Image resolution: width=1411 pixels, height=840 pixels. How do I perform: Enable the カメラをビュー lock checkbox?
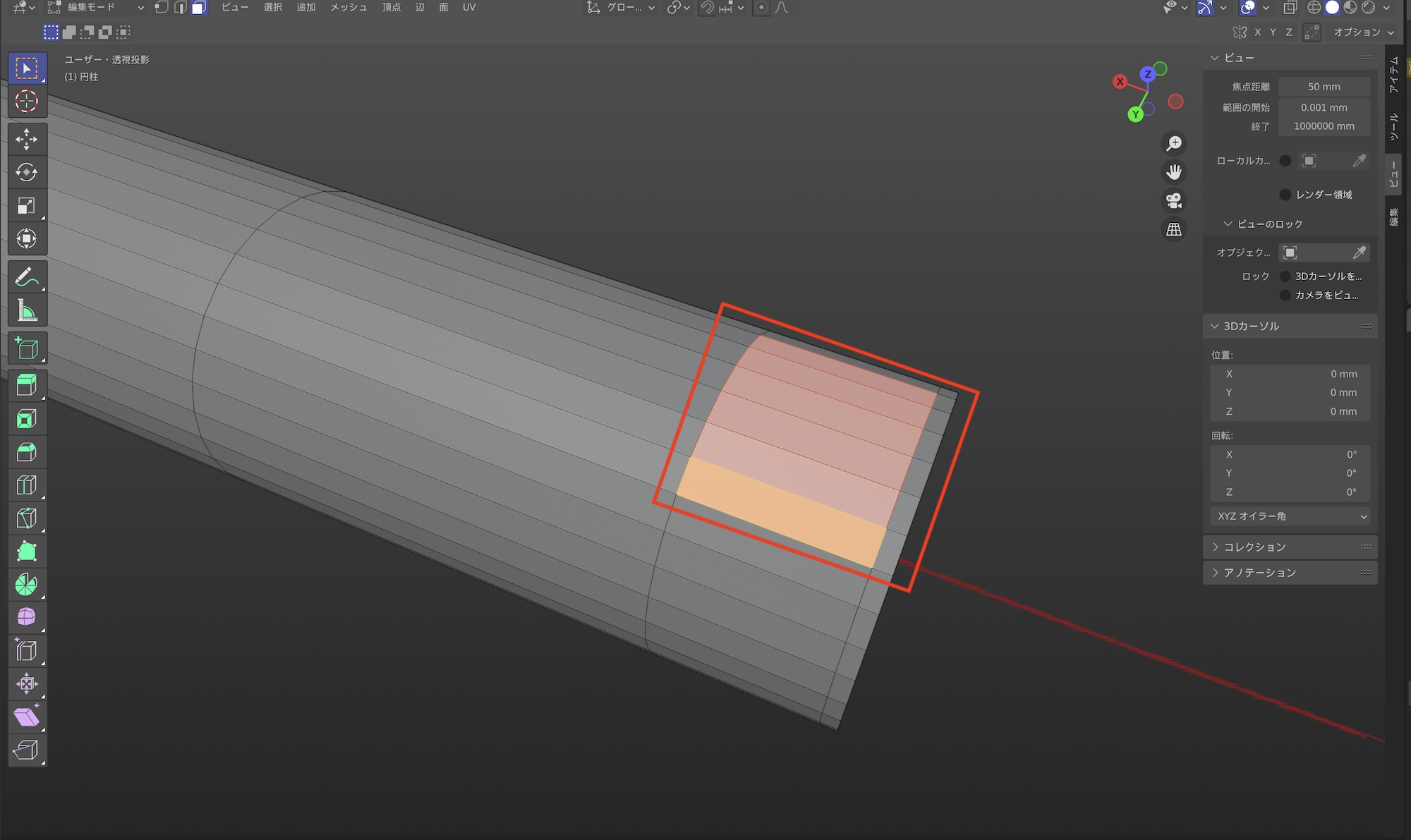1285,296
